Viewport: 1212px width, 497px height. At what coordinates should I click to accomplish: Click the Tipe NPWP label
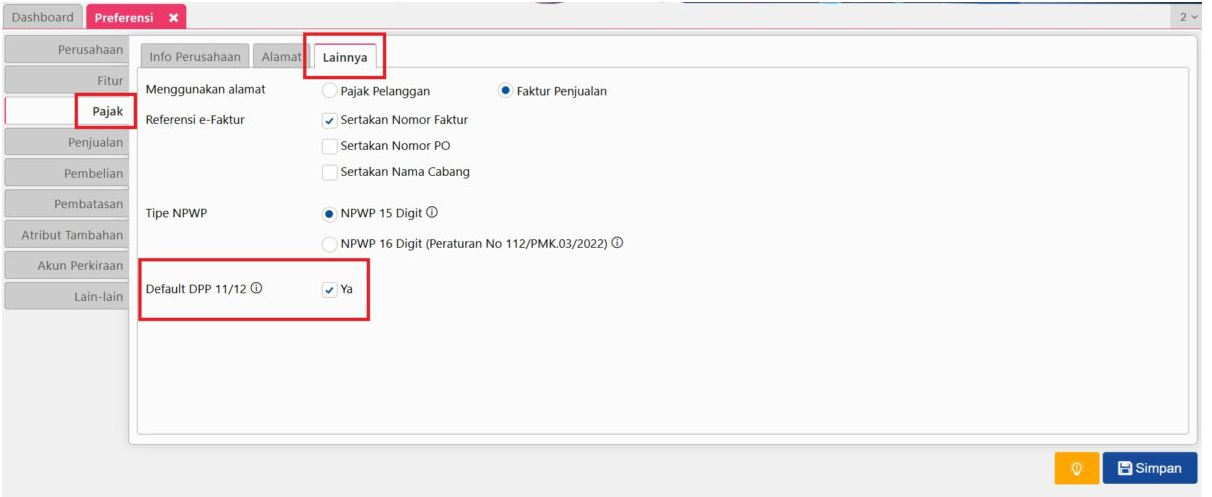tap(176, 214)
